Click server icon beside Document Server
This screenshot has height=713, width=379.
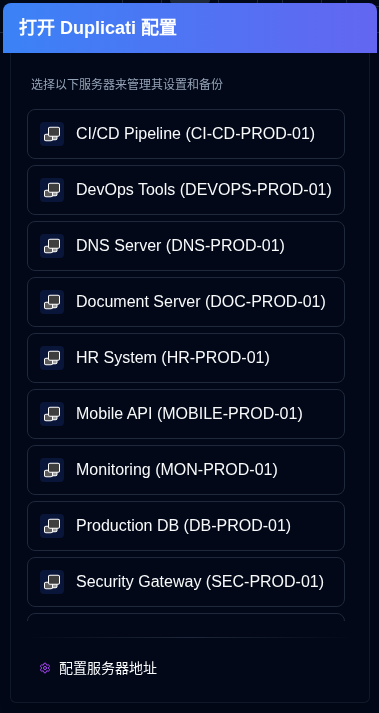pos(52,301)
